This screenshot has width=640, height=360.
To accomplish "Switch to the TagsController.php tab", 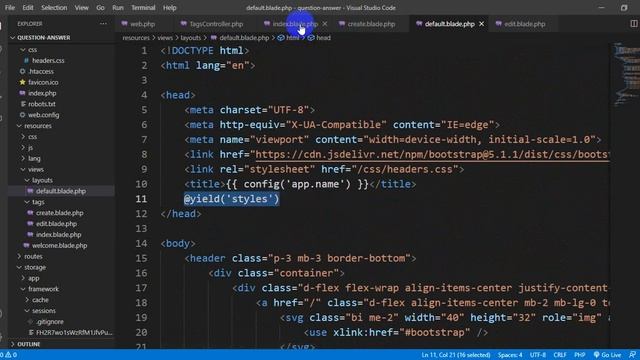I will tap(216, 24).
